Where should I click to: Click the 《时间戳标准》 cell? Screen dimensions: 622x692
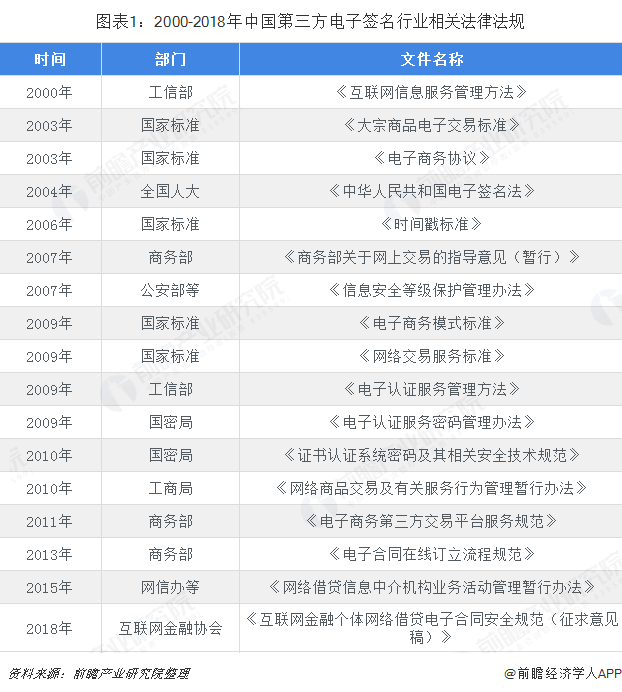[x=431, y=224]
